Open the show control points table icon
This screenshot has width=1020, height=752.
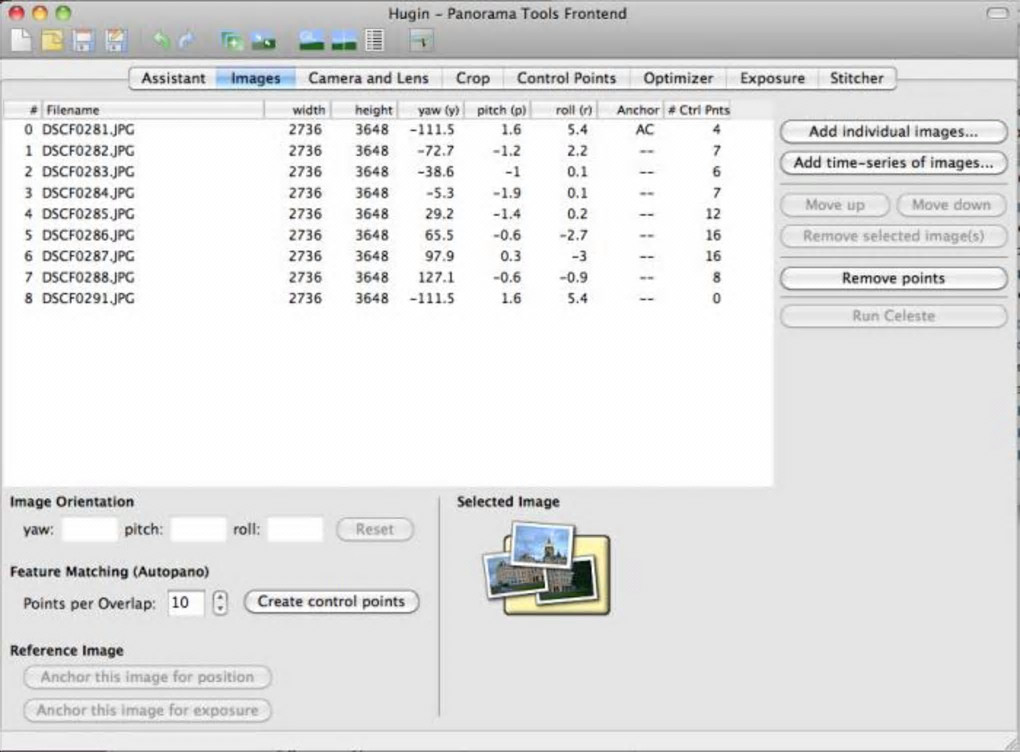375,41
